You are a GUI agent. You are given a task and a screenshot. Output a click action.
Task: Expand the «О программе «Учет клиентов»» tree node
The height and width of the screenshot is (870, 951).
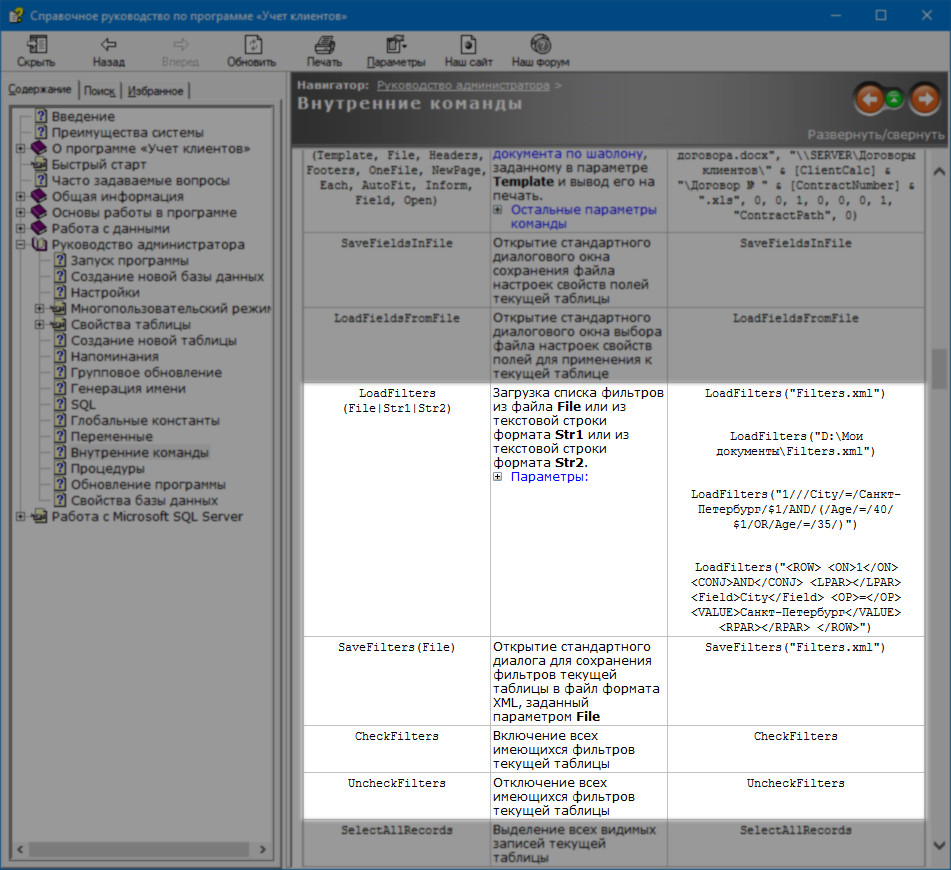tap(21, 149)
